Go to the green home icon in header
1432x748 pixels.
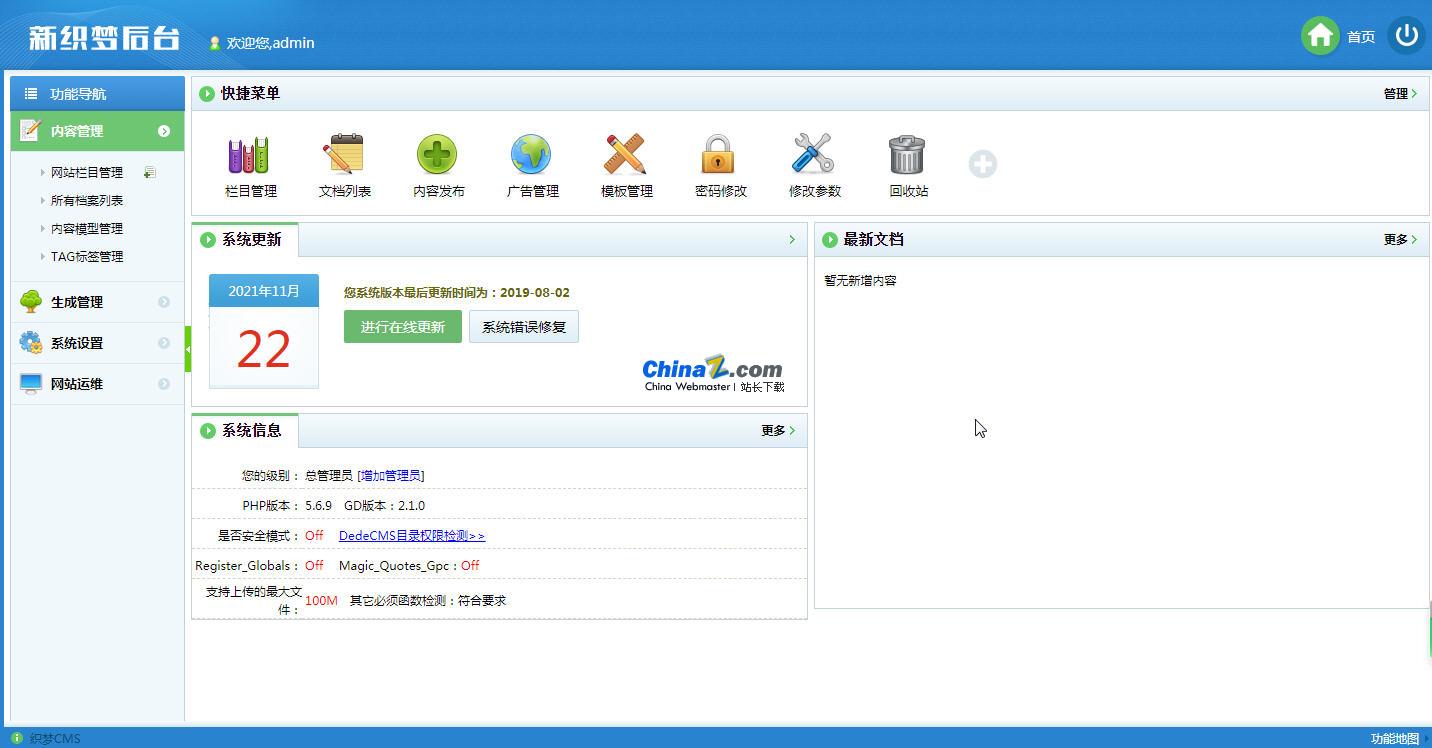click(x=1320, y=36)
